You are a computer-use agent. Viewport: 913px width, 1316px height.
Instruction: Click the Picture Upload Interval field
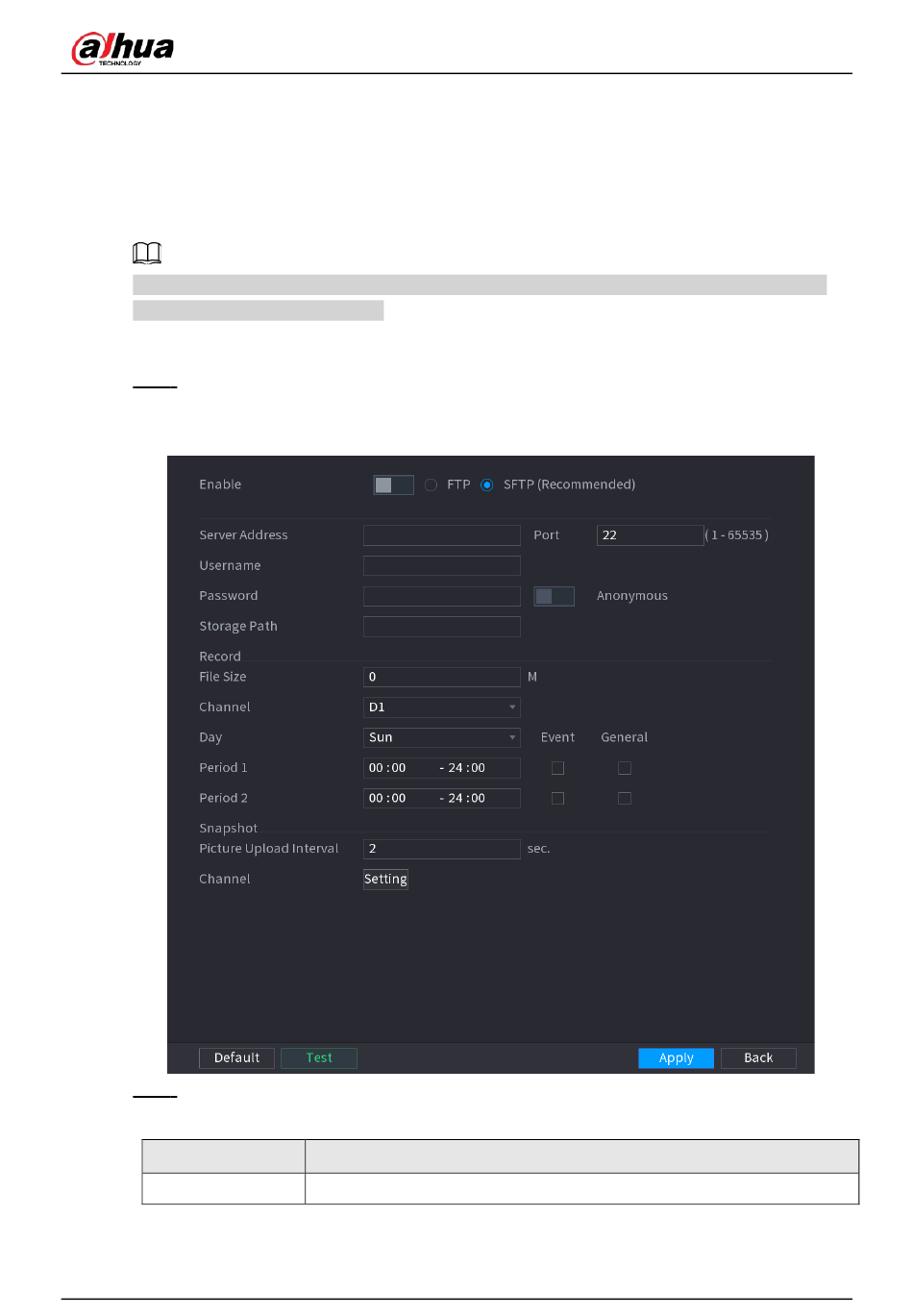pos(442,849)
